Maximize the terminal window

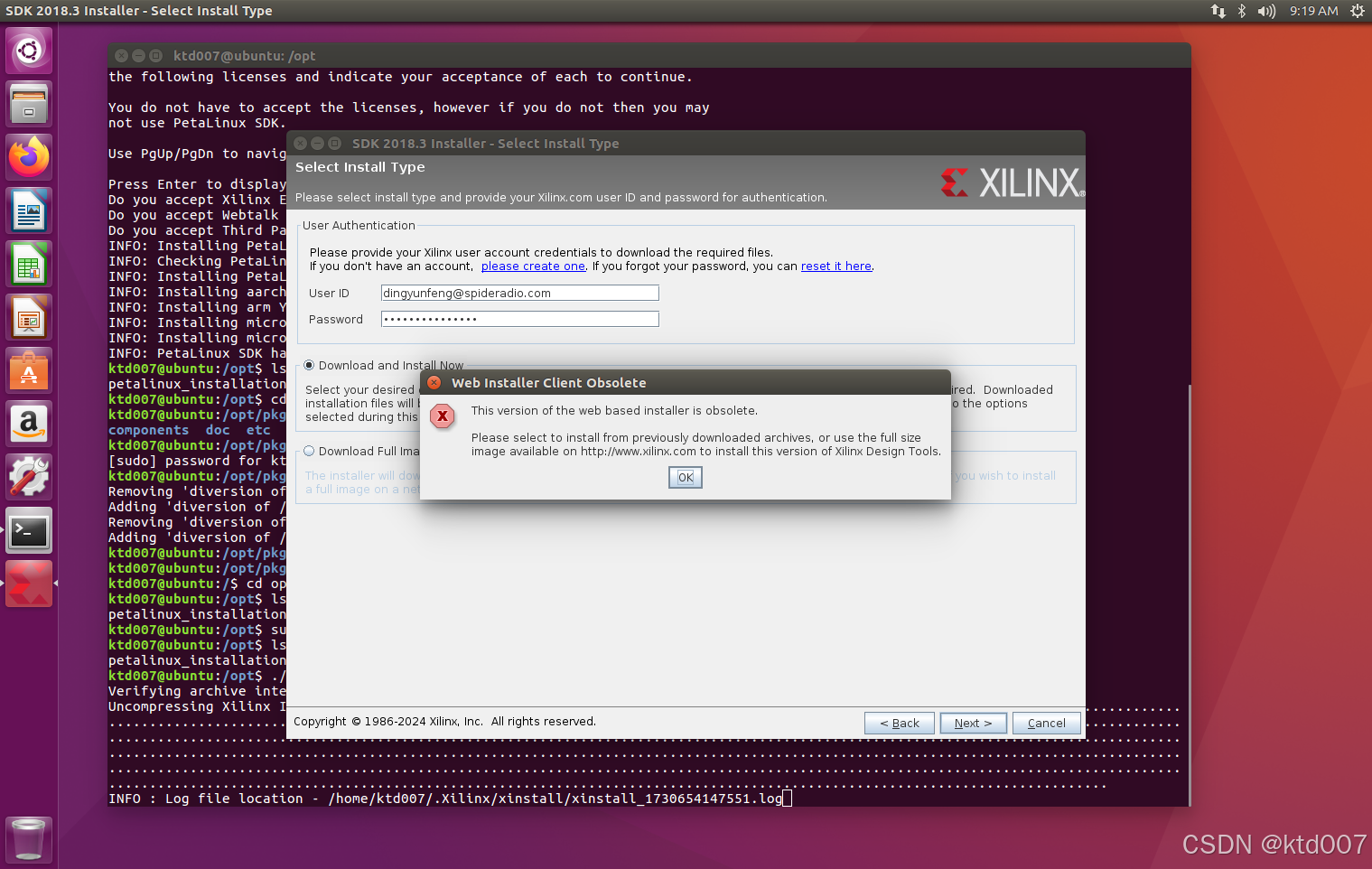tap(155, 55)
